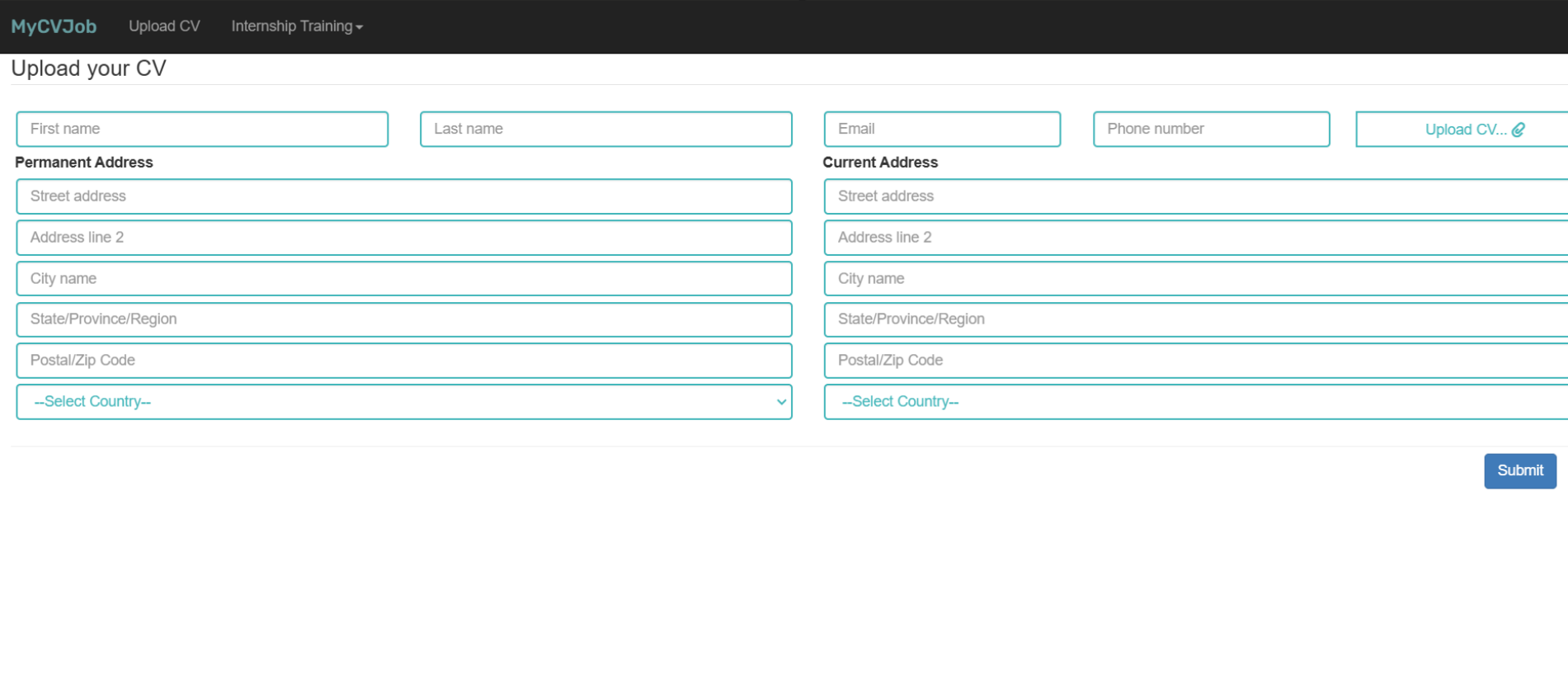Select the Email input field
This screenshot has width=1568, height=685.
click(942, 130)
